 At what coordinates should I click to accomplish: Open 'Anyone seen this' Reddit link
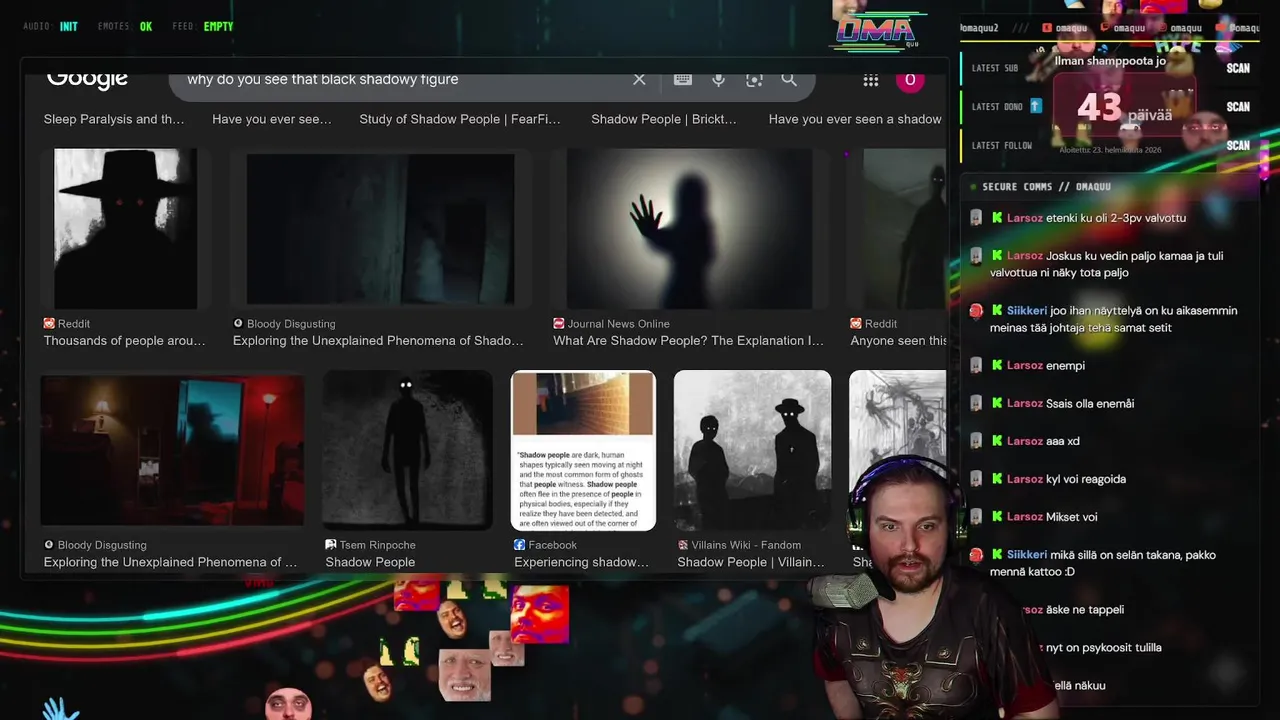tap(898, 341)
